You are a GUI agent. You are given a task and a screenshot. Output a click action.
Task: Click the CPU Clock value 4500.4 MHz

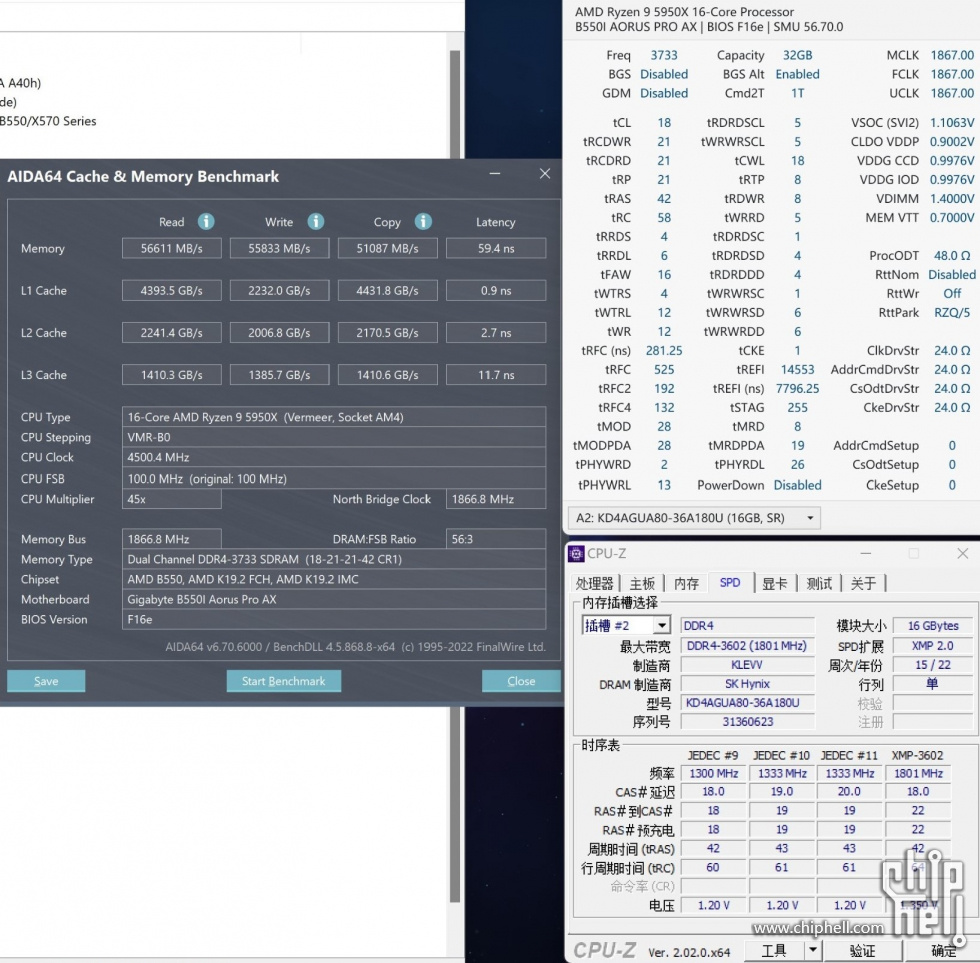[x=334, y=457]
